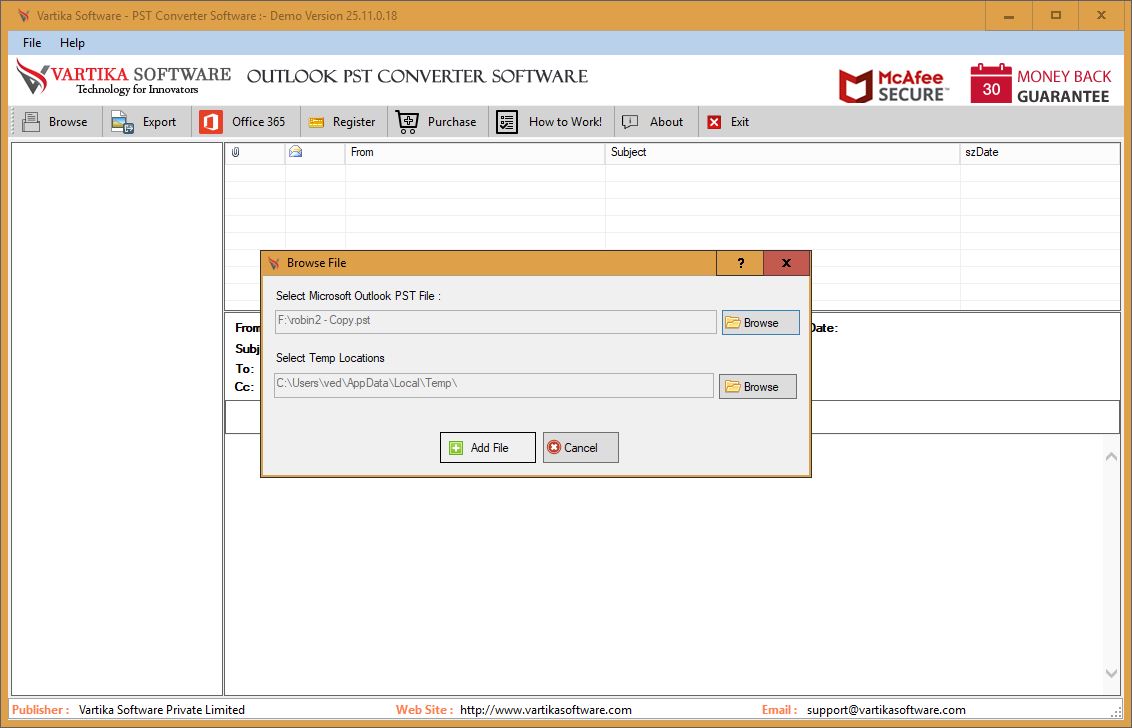This screenshot has height=728, width=1132.
Task: Open the File menu
Action: [x=32, y=43]
